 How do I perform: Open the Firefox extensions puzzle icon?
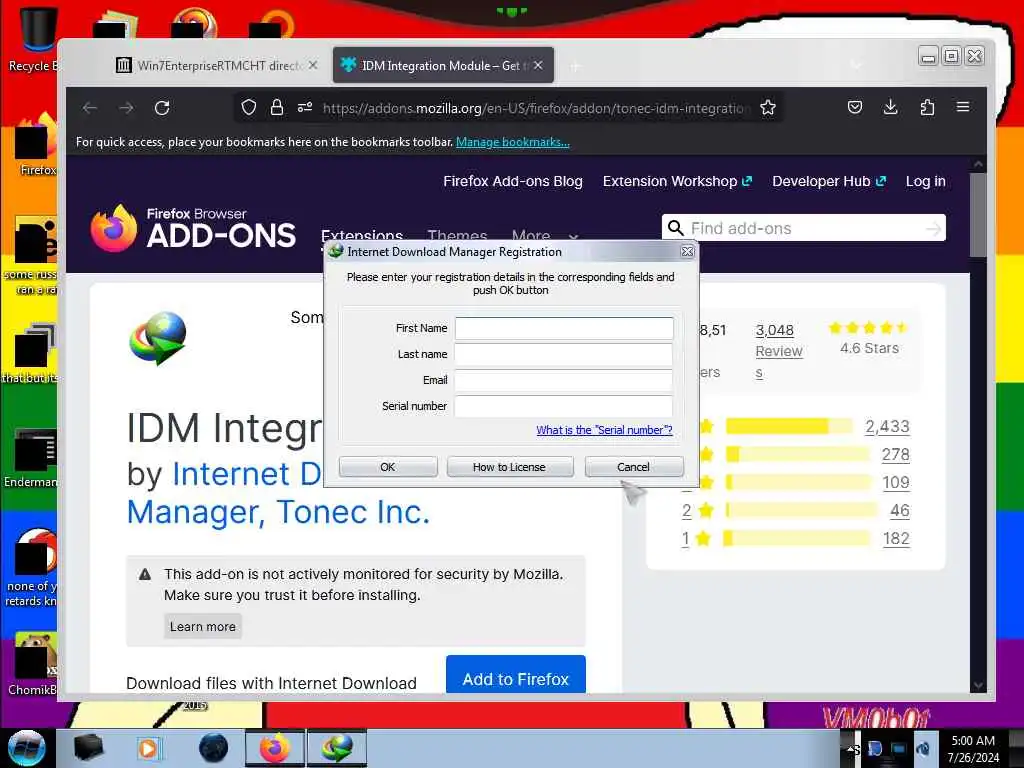pos(927,107)
